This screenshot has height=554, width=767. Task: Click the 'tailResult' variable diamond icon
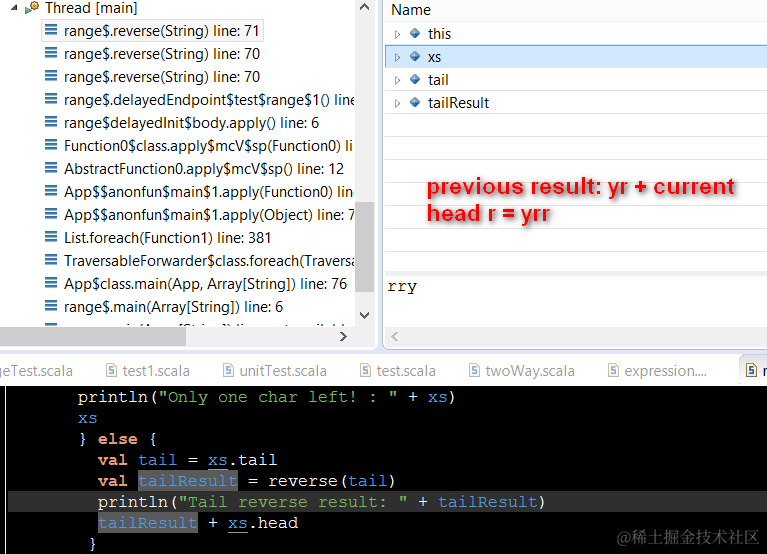point(415,102)
